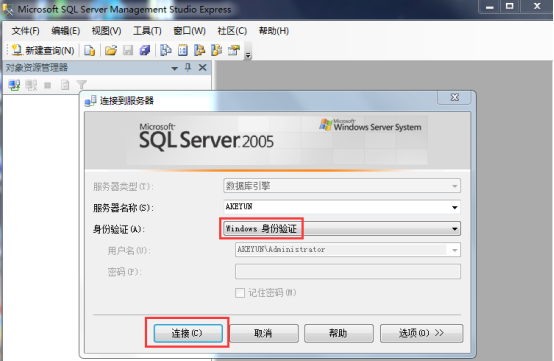The image size is (554, 361).
Task: Toggle the 记住密码 checkbox
Action: point(240,293)
